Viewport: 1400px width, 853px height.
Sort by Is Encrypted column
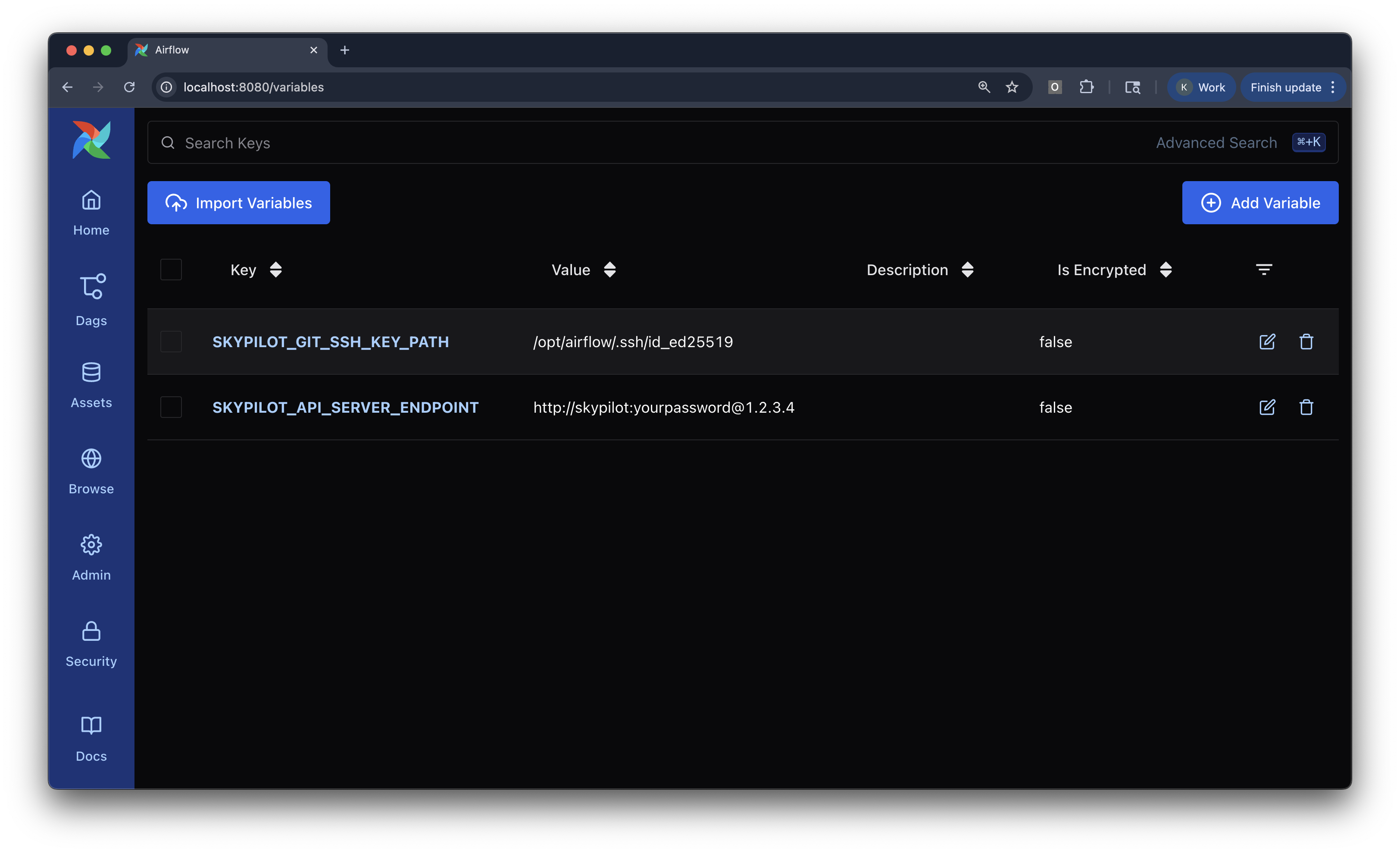click(x=1166, y=270)
